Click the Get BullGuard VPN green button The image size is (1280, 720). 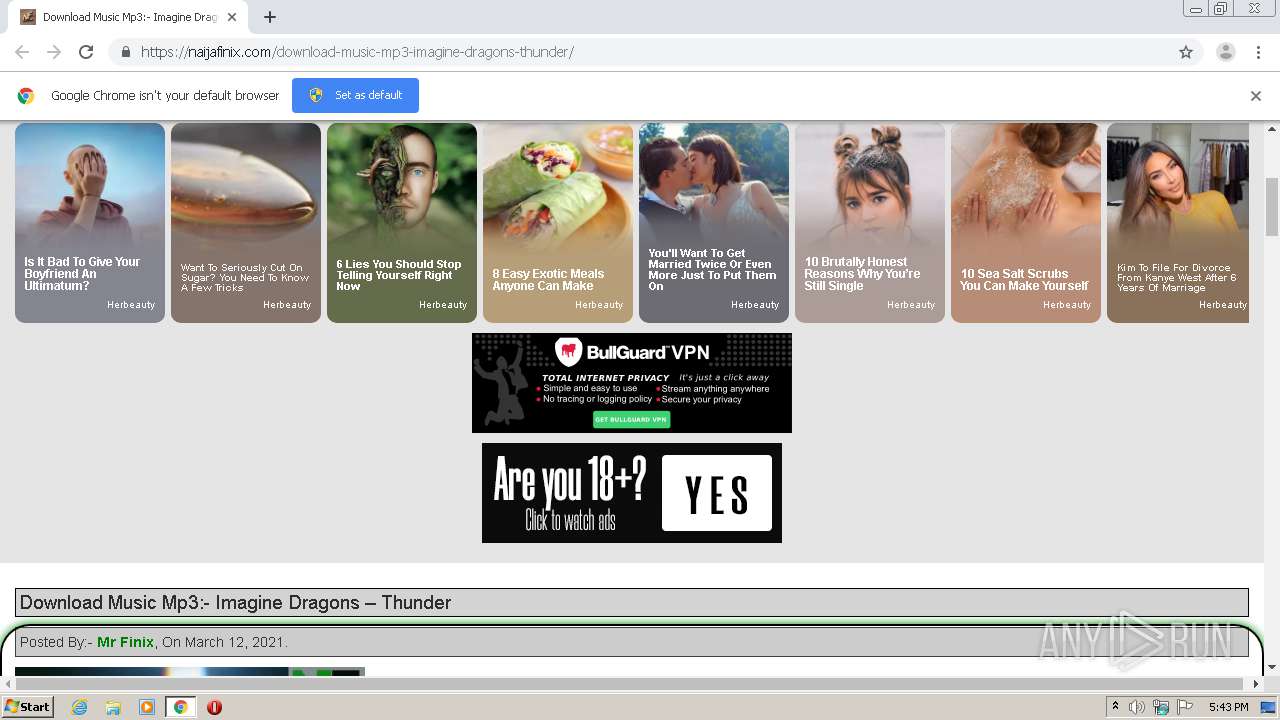(631, 419)
